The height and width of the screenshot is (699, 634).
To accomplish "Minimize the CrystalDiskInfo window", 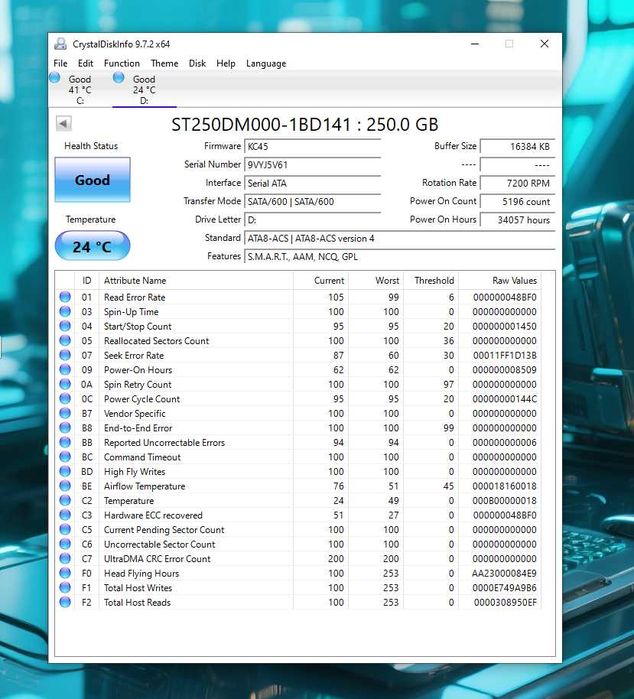I will (x=475, y=44).
